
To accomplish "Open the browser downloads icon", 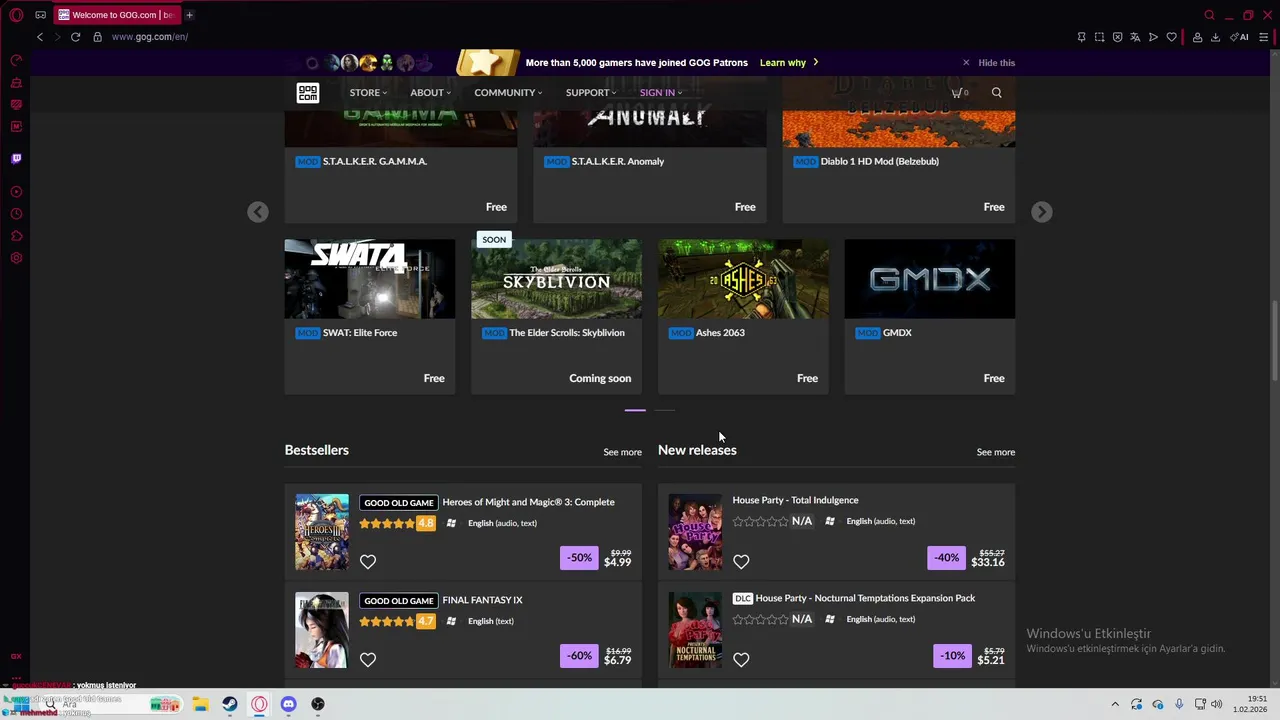I will tap(1215, 37).
